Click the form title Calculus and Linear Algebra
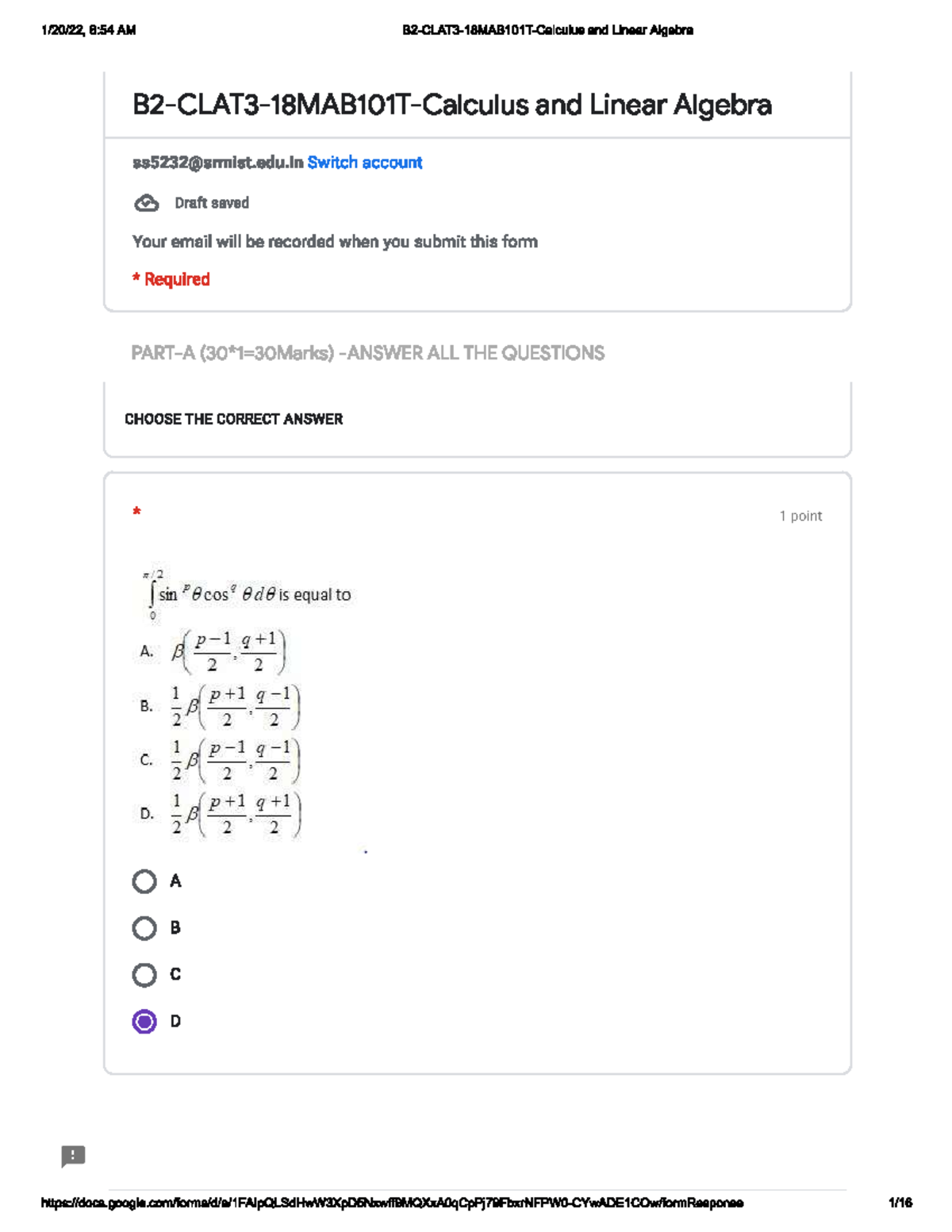Screen dimensions: 952x1232 451,105
